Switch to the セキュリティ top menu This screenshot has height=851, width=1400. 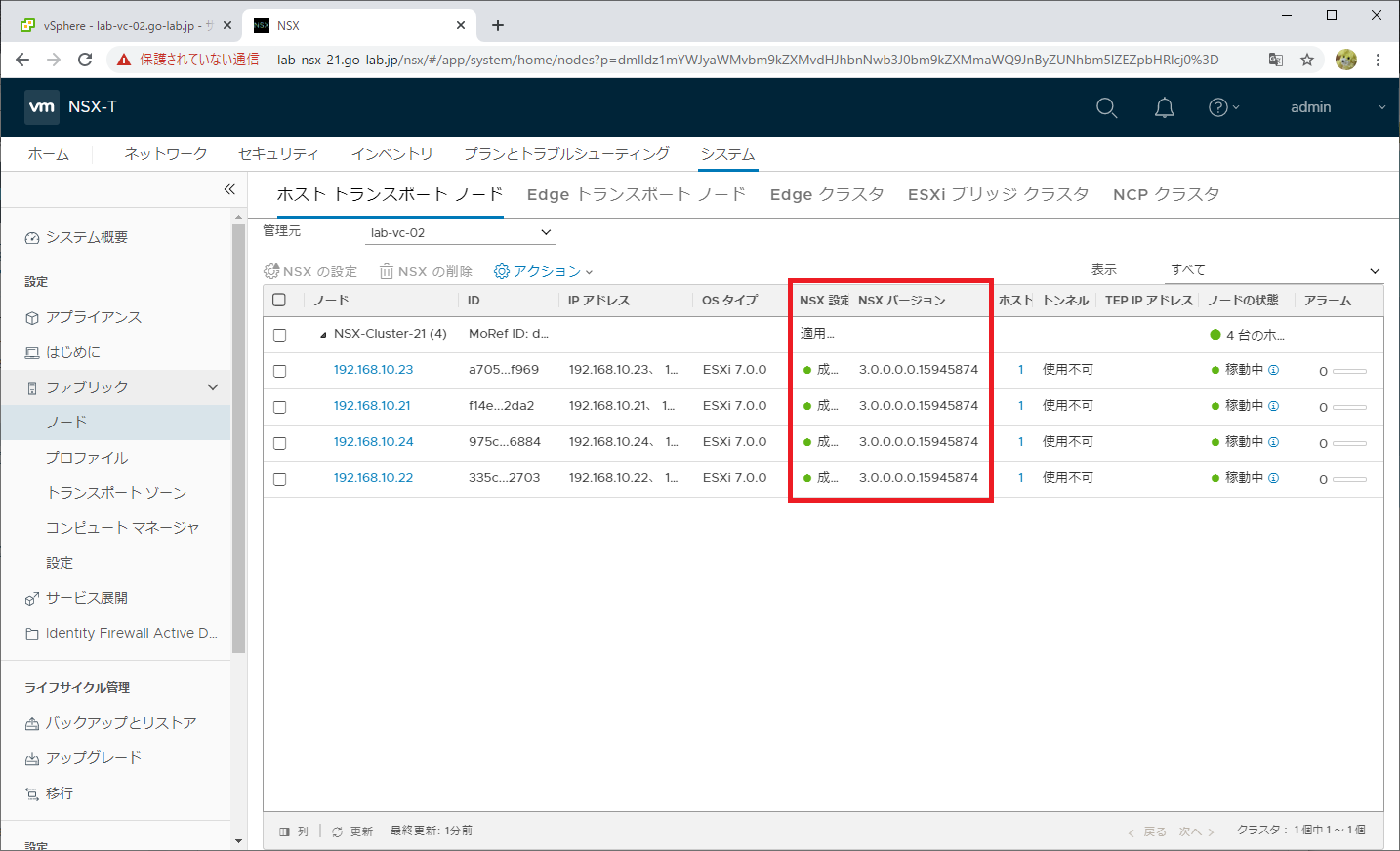(x=278, y=154)
